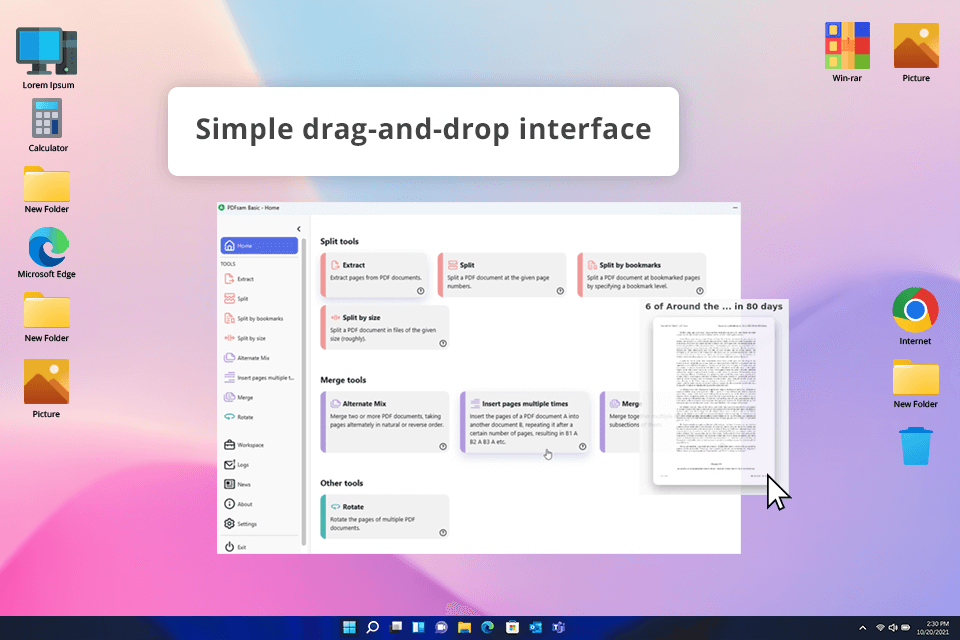Click info icon on the Extract card
The image size is (960, 640).
click(x=421, y=291)
